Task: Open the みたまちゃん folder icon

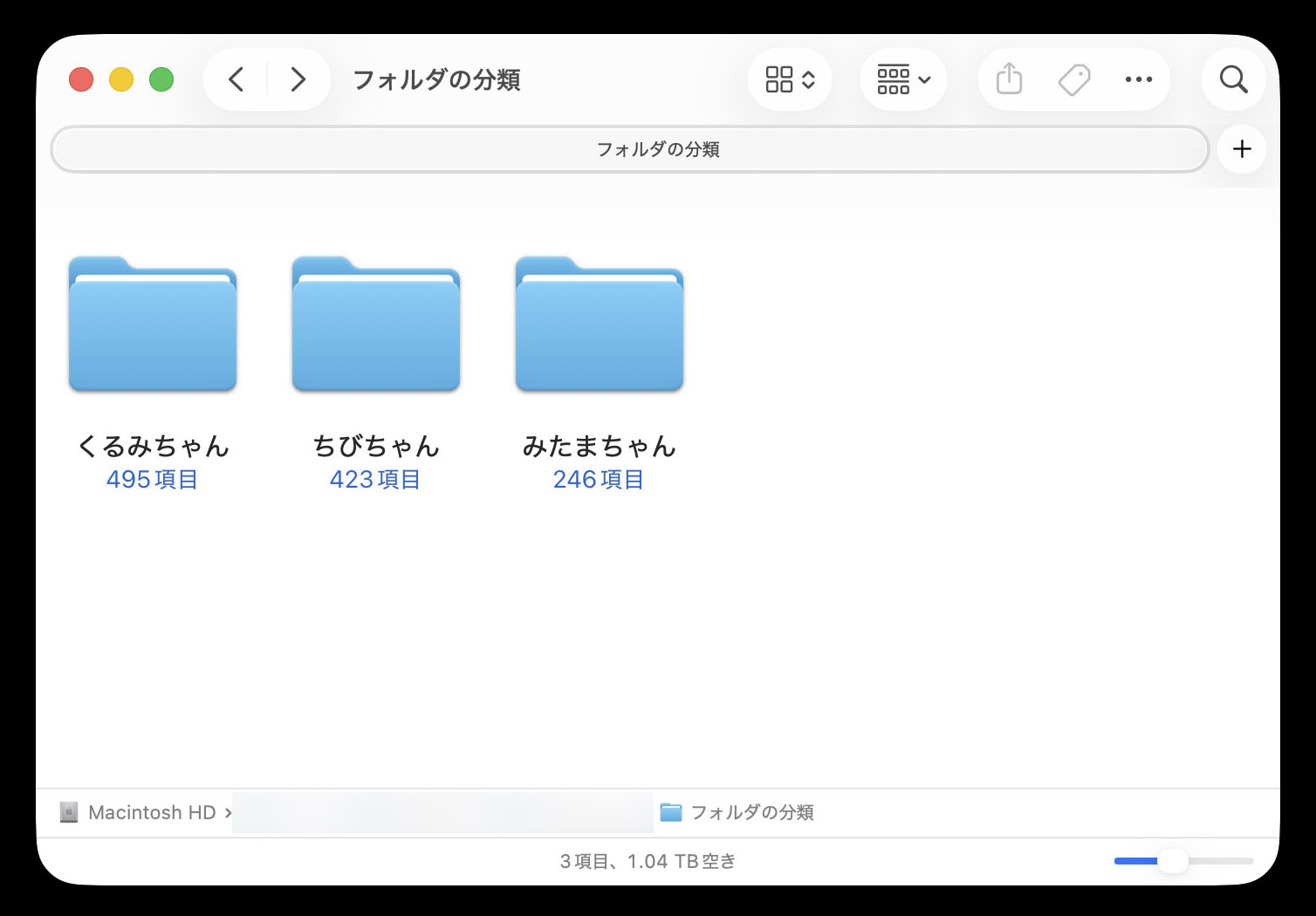Action: click(x=600, y=324)
